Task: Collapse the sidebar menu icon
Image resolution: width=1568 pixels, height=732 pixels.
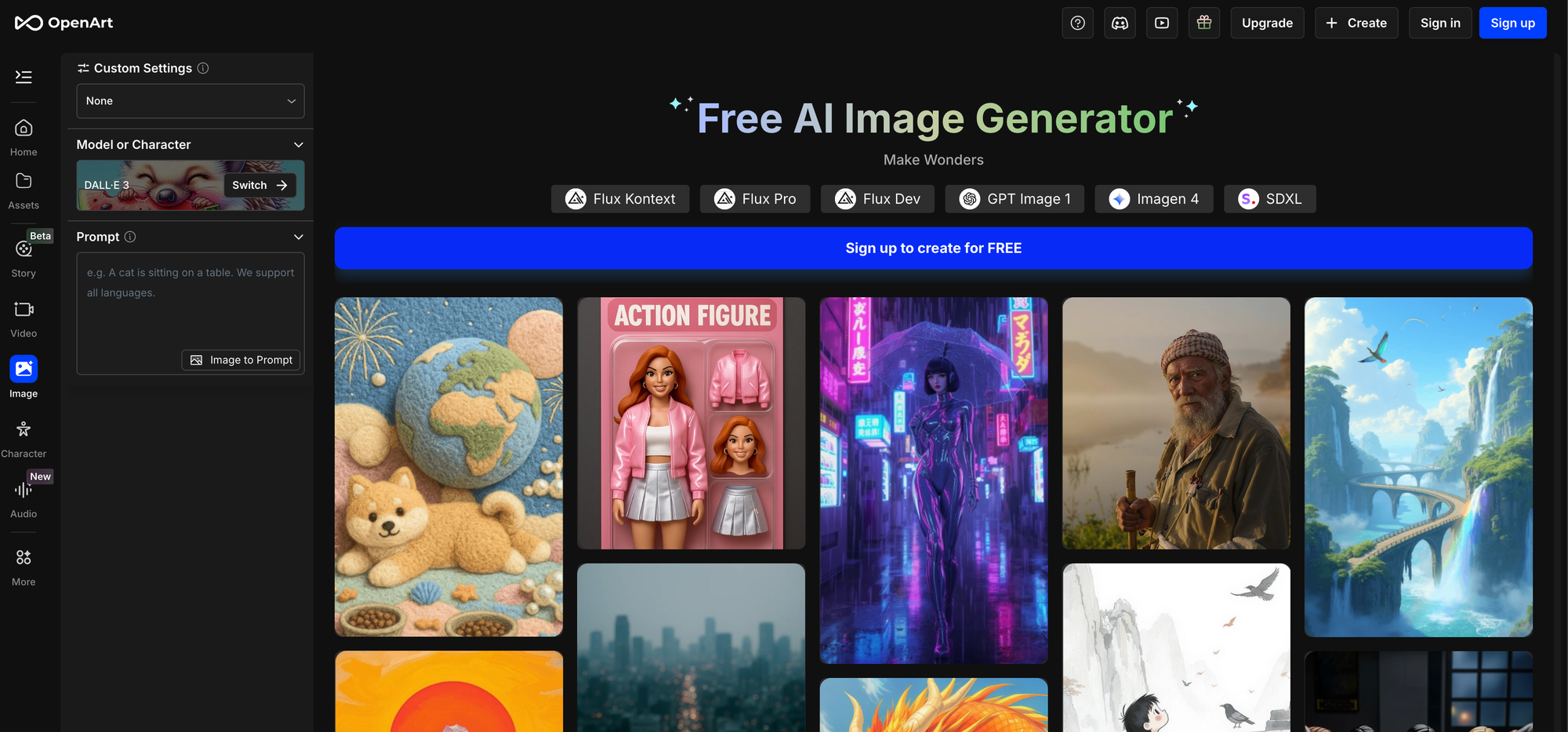Action: pos(24,77)
